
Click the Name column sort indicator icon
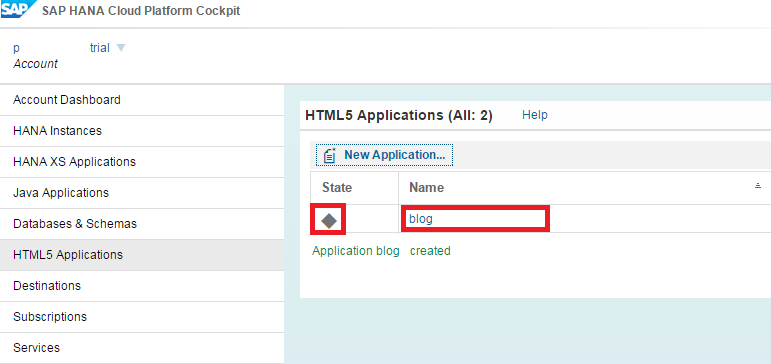pyautogui.click(x=758, y=186)
